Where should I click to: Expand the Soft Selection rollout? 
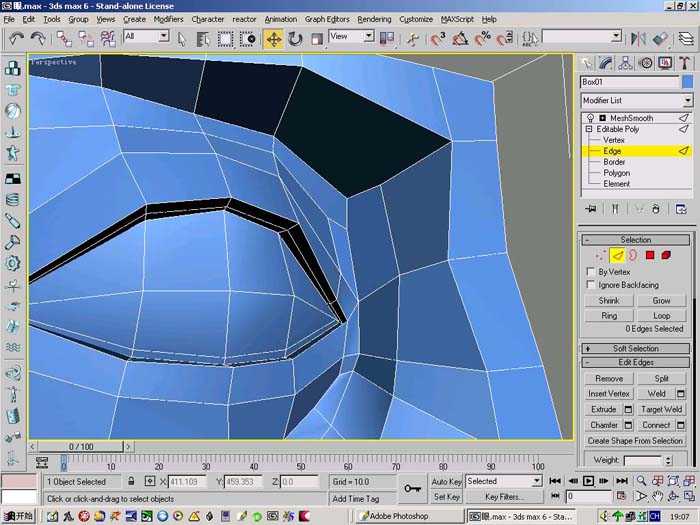pos(636,348)
